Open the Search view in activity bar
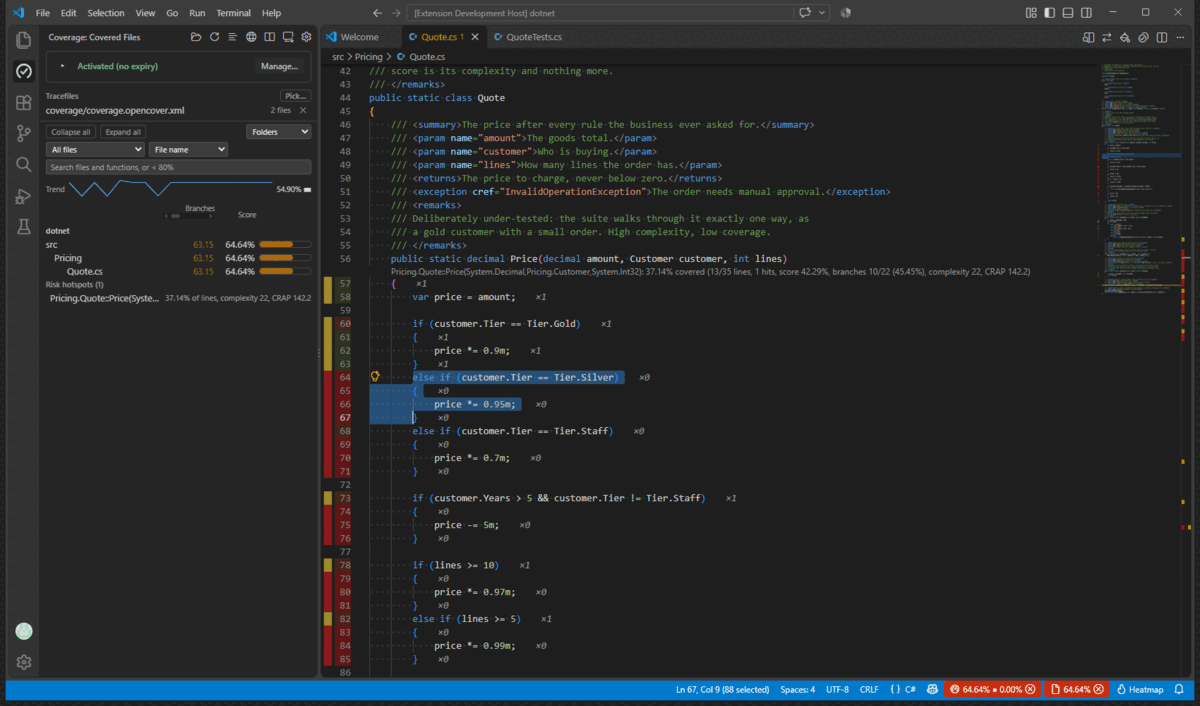 [x=24, y=165]
